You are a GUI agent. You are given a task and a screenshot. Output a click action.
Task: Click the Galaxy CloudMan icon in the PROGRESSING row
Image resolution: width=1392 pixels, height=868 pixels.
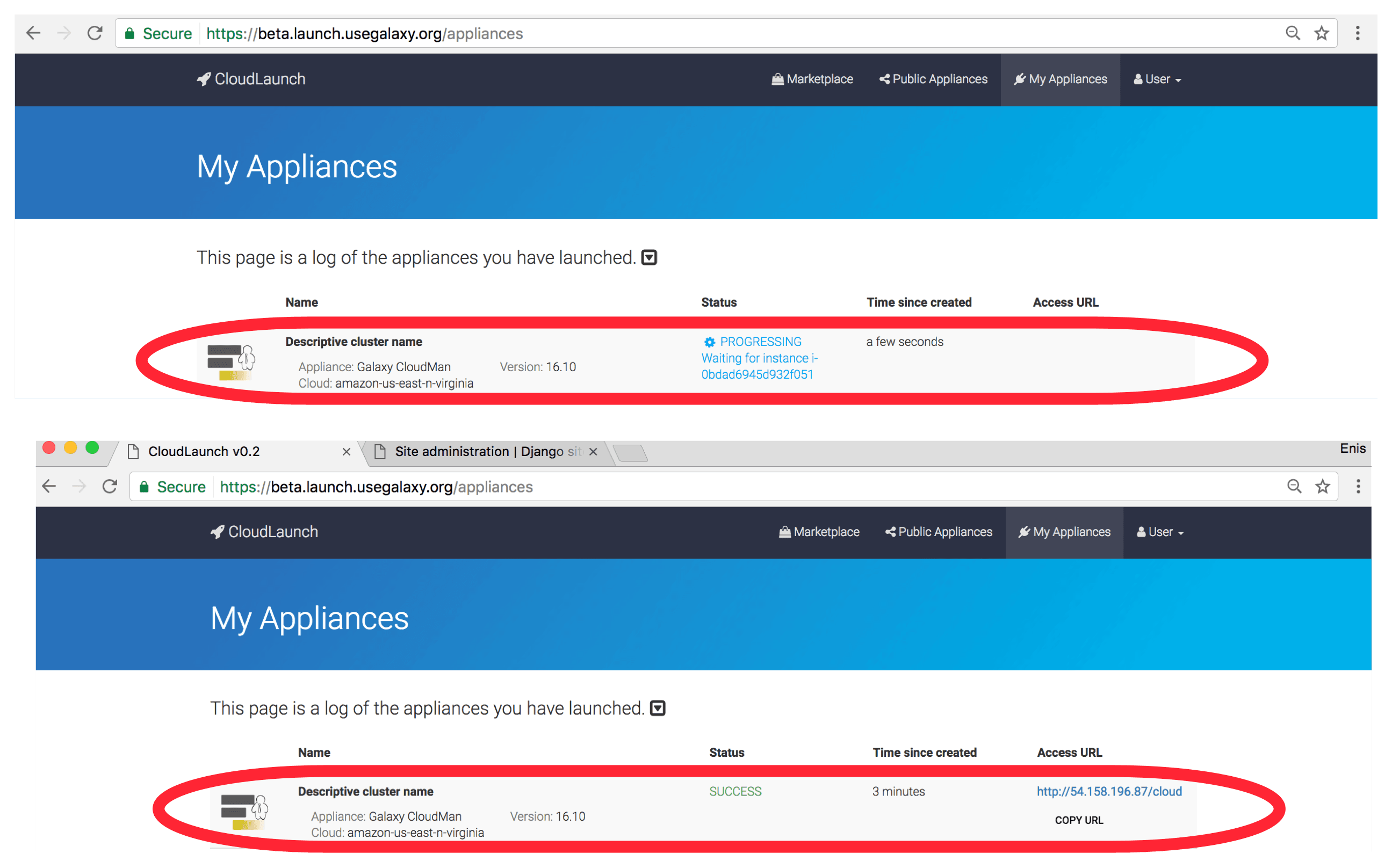click(x=231, y=361)
